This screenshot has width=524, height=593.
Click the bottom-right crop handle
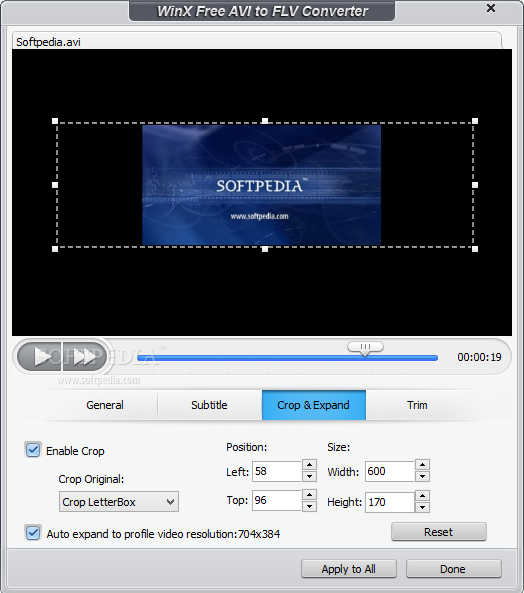(x=475, y=249)
